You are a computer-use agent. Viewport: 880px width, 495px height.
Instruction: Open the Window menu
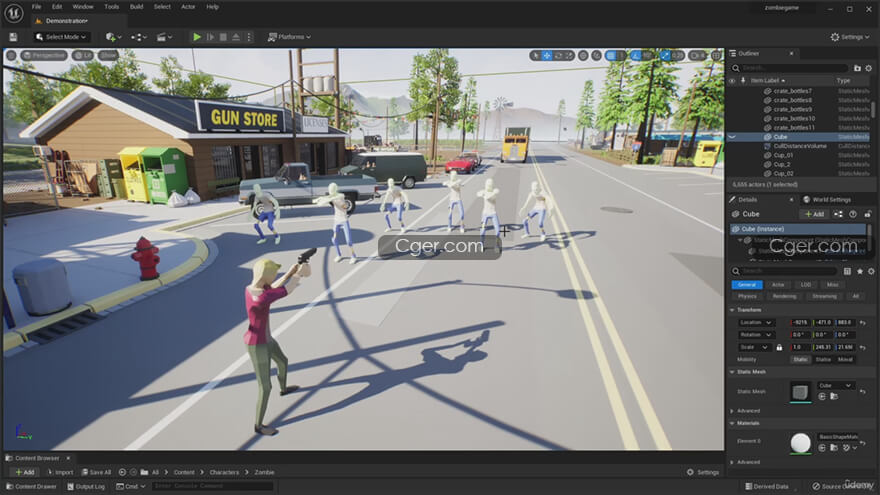[83, 7]
